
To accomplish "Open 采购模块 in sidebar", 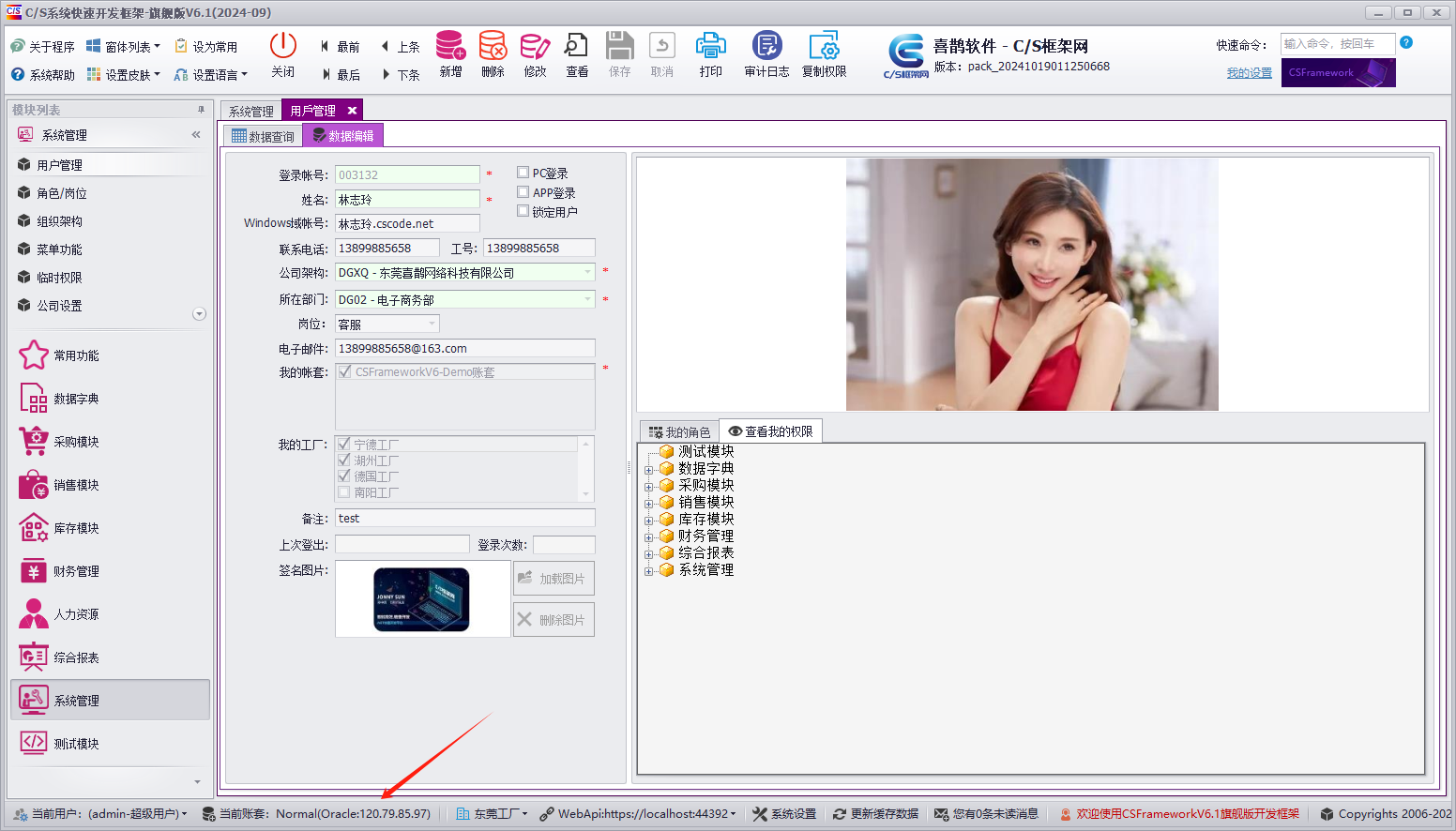I will (110, 442).
